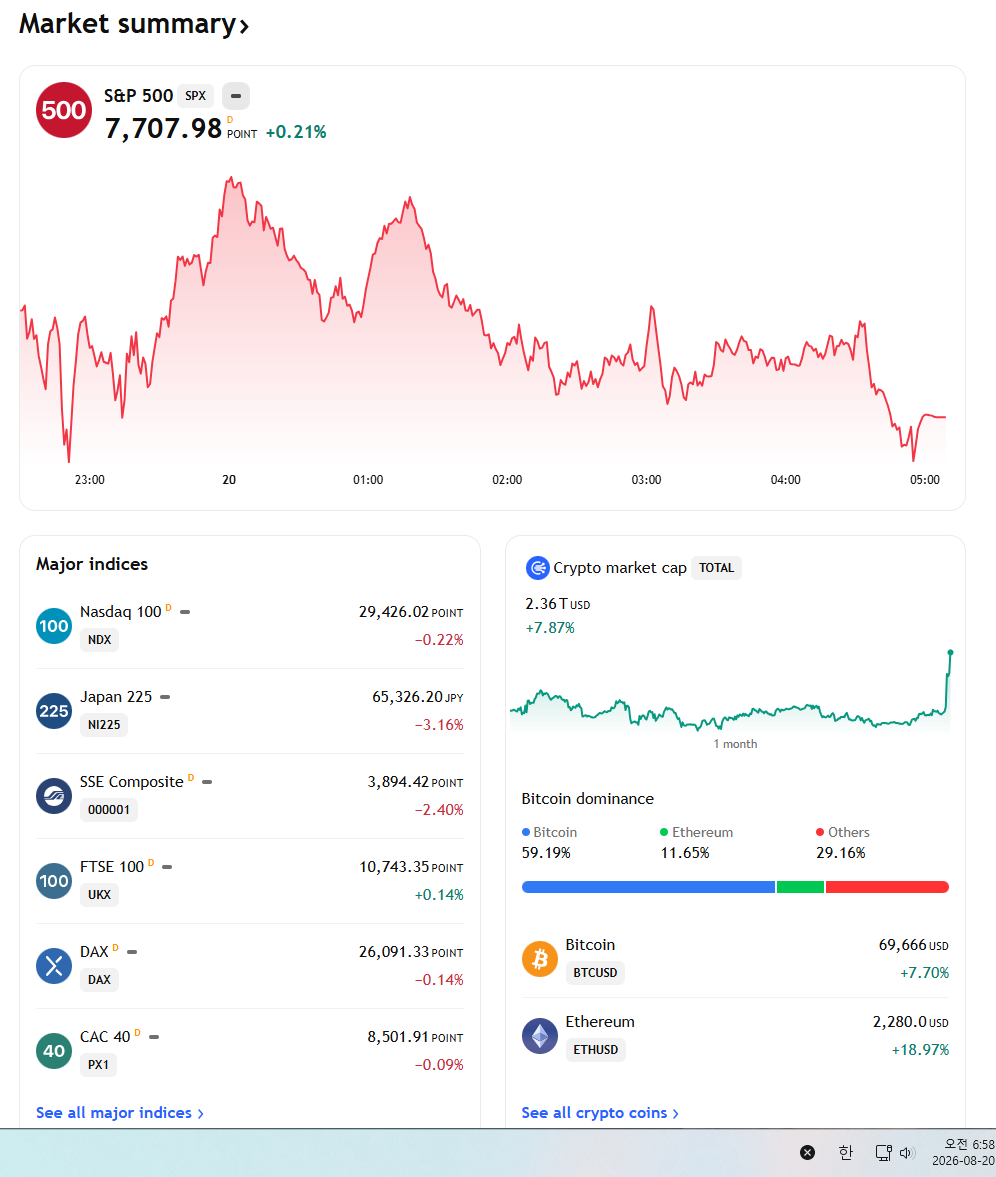Viewport: 996px width, 1177px height.
Task: Select the NI225 ticker badge
Action: point(104,724)
